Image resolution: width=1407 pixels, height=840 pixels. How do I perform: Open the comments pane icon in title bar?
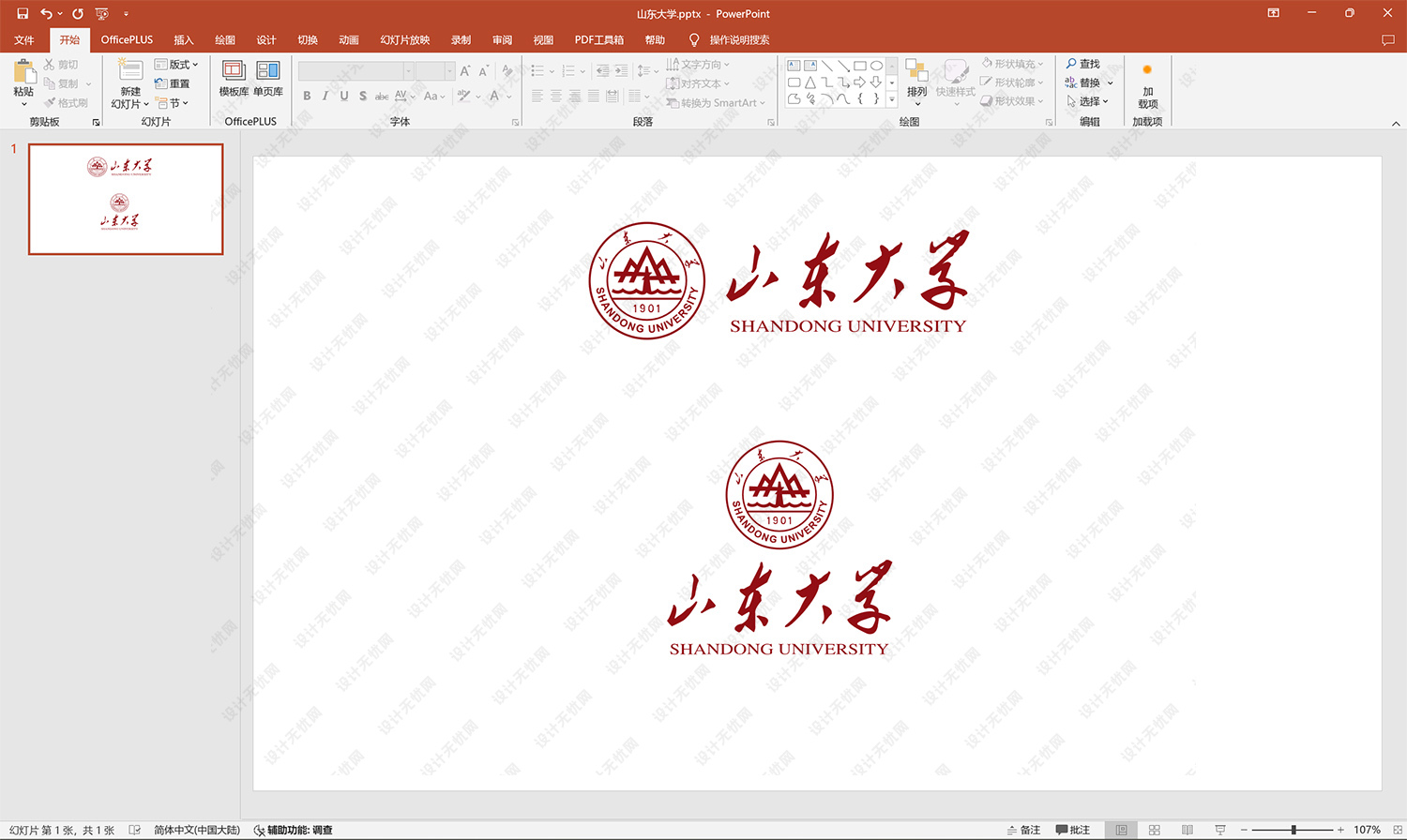(1388, 40)
